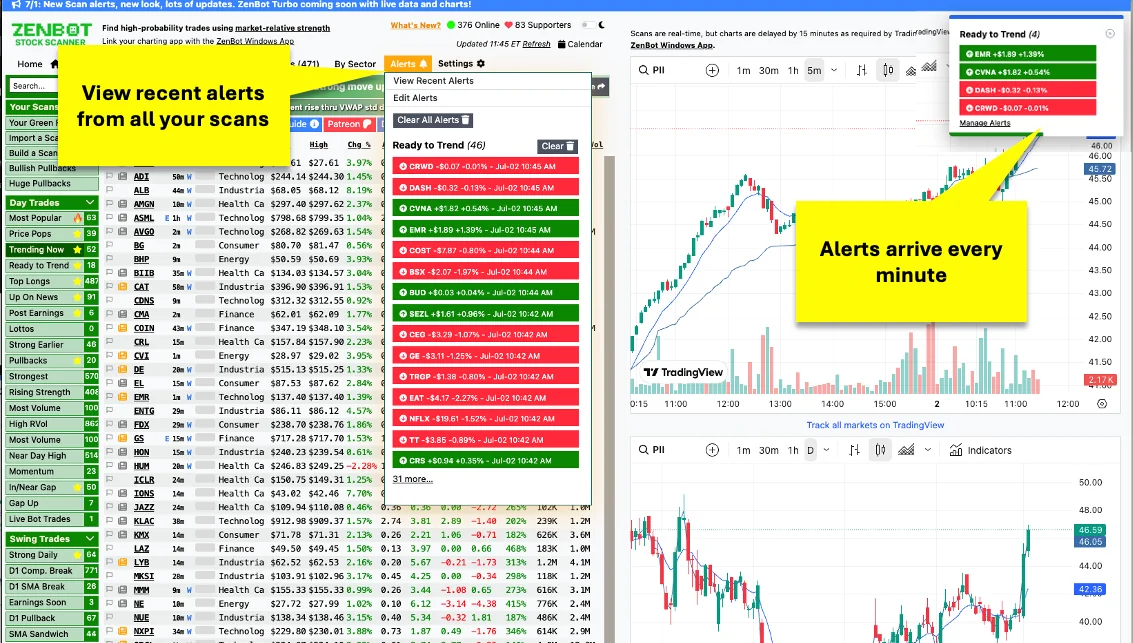Open the Settings menu
Screen dimensions: 1133x643
(461, 64)
